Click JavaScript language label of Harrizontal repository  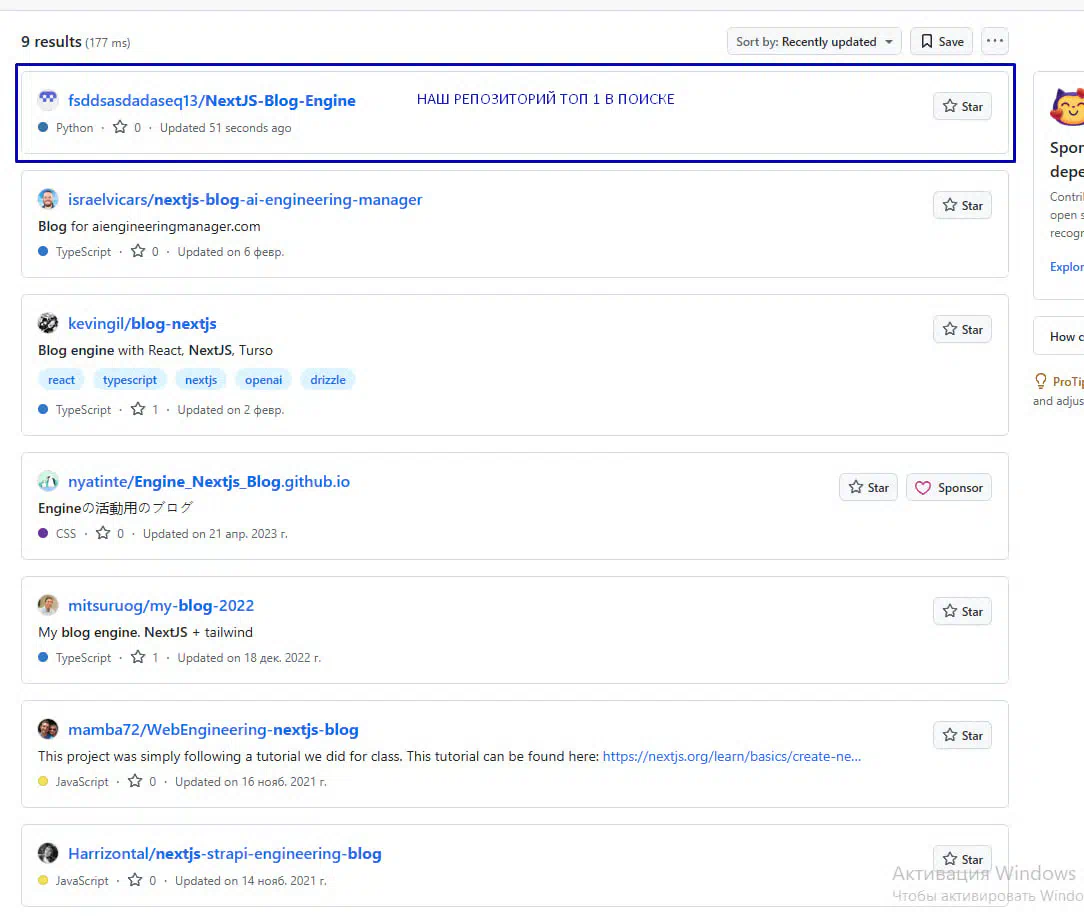[82, 881]
